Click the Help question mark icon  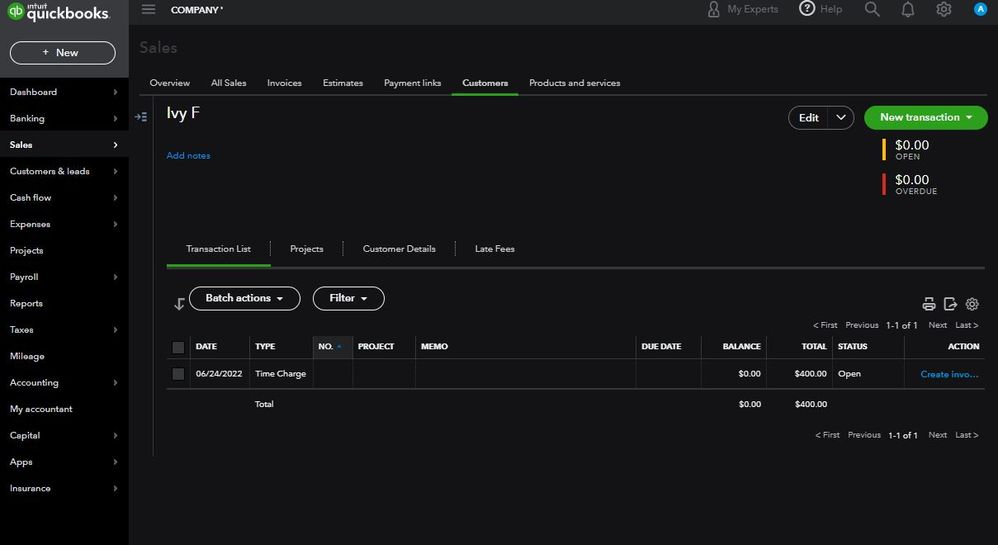pyautogui.click(x=807, y=9)
